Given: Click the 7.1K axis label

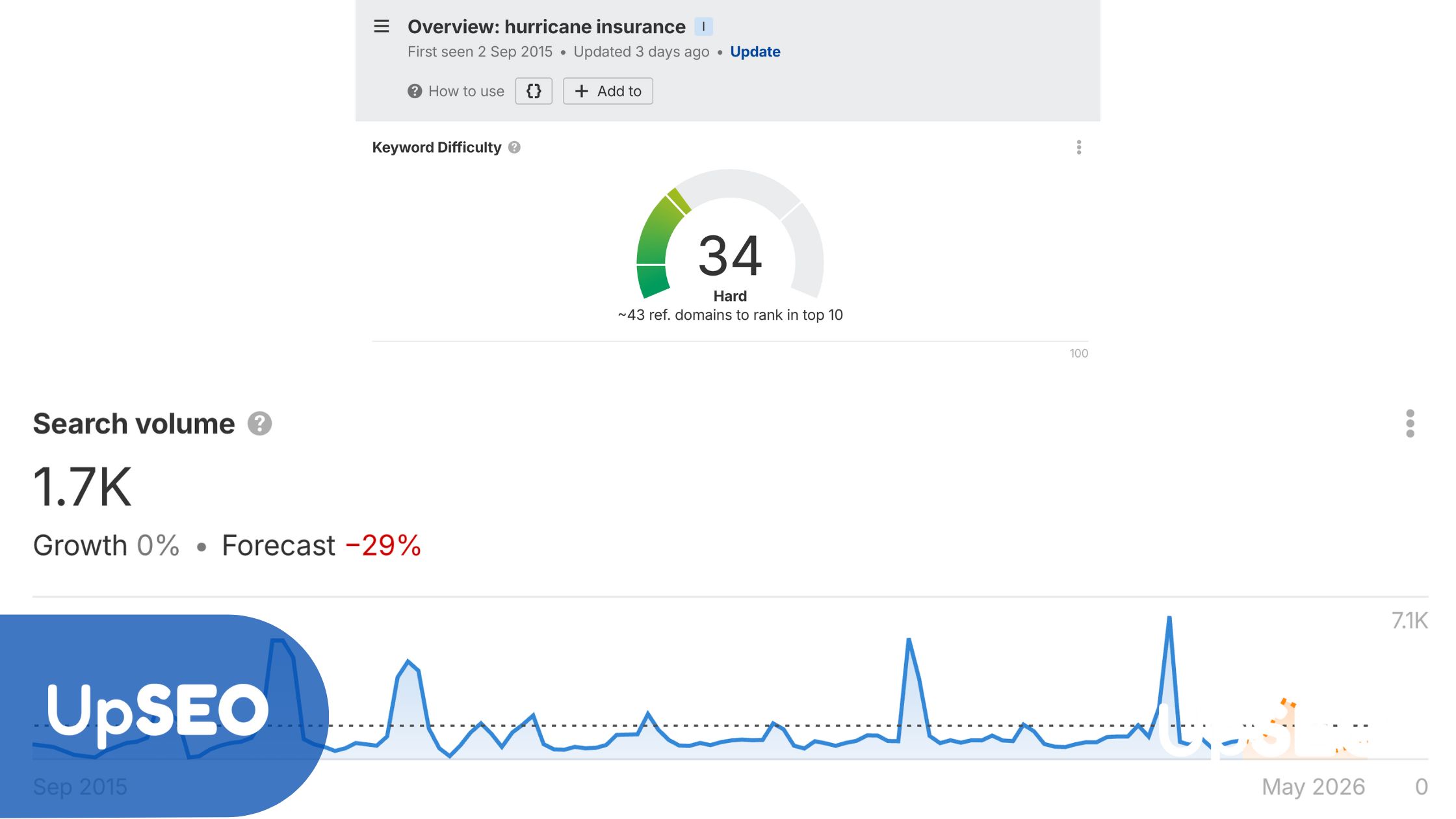Looking at the screenshot, I should [x=1409, y=621].
